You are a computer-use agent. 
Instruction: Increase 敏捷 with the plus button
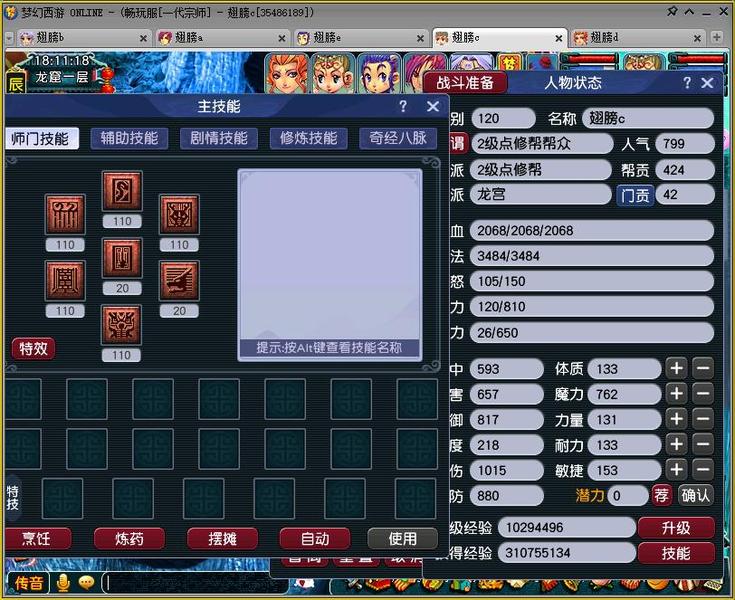coord(676,470)
